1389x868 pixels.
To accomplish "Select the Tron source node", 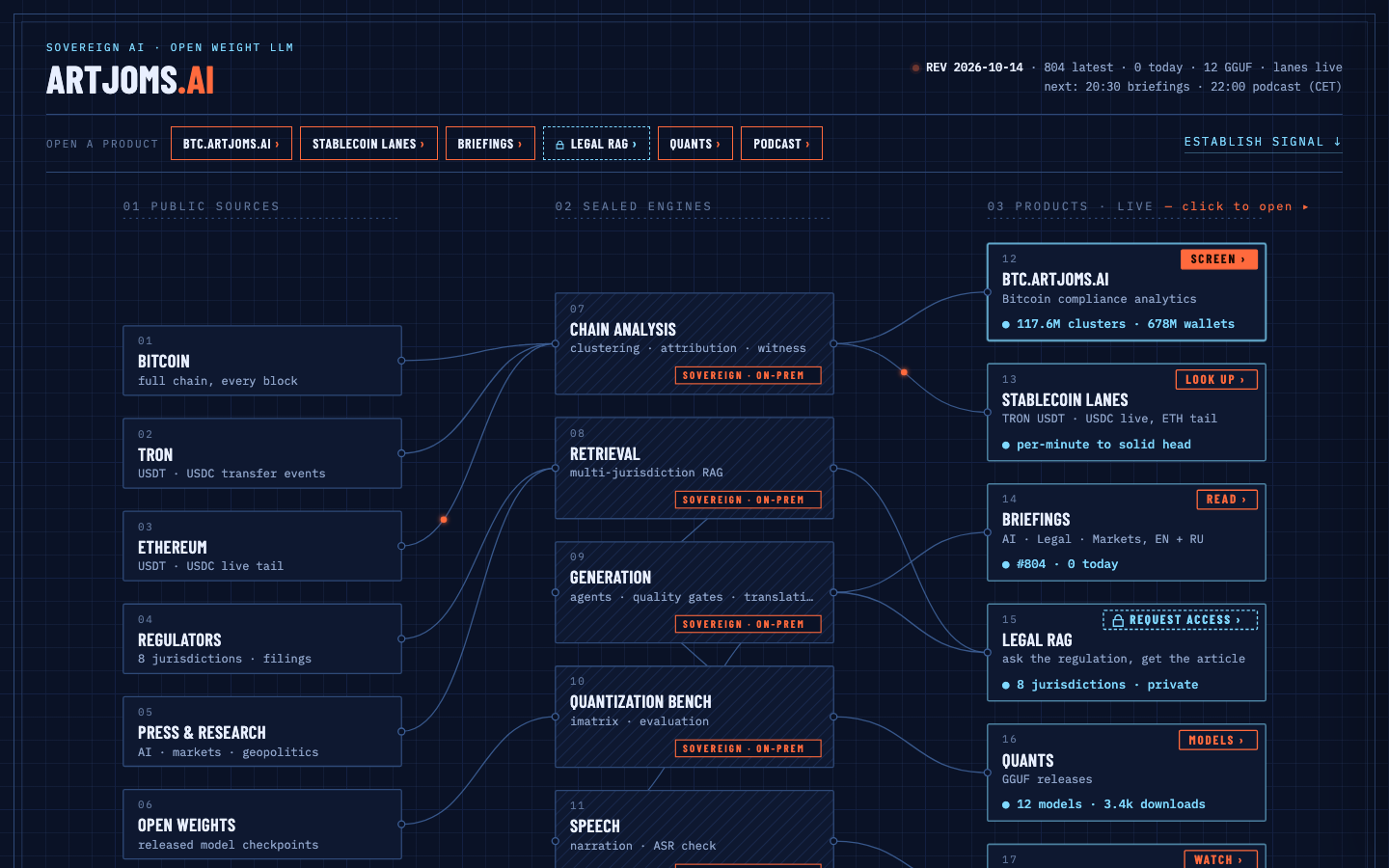I will pyautogui.click(x=262, y=453).
